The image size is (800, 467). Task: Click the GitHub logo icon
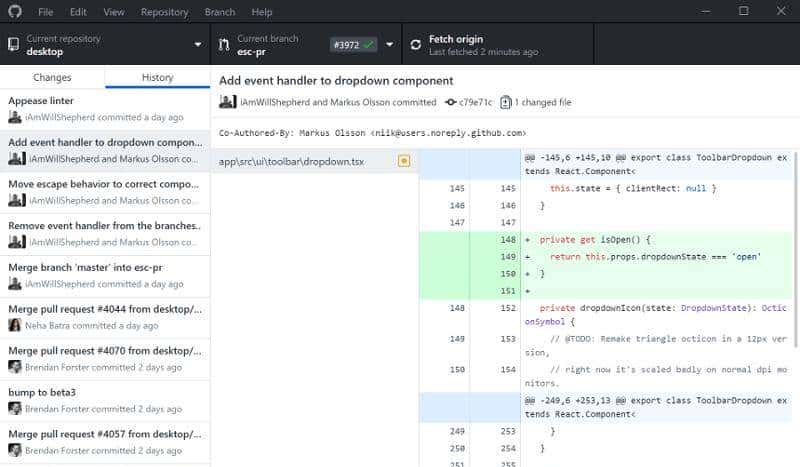point(14,12)
